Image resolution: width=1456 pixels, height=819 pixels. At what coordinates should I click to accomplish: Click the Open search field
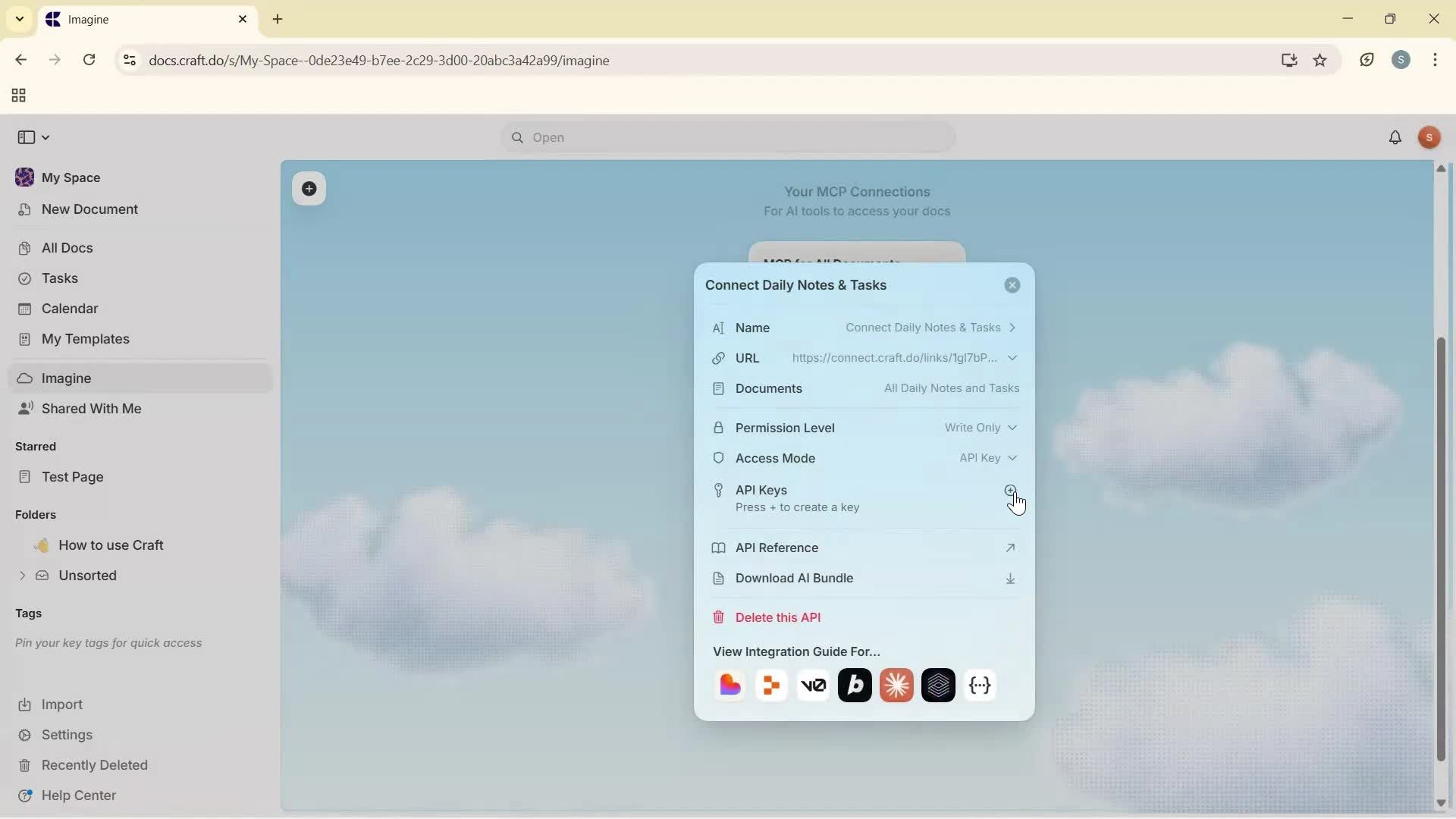click(x=726, y=137)
